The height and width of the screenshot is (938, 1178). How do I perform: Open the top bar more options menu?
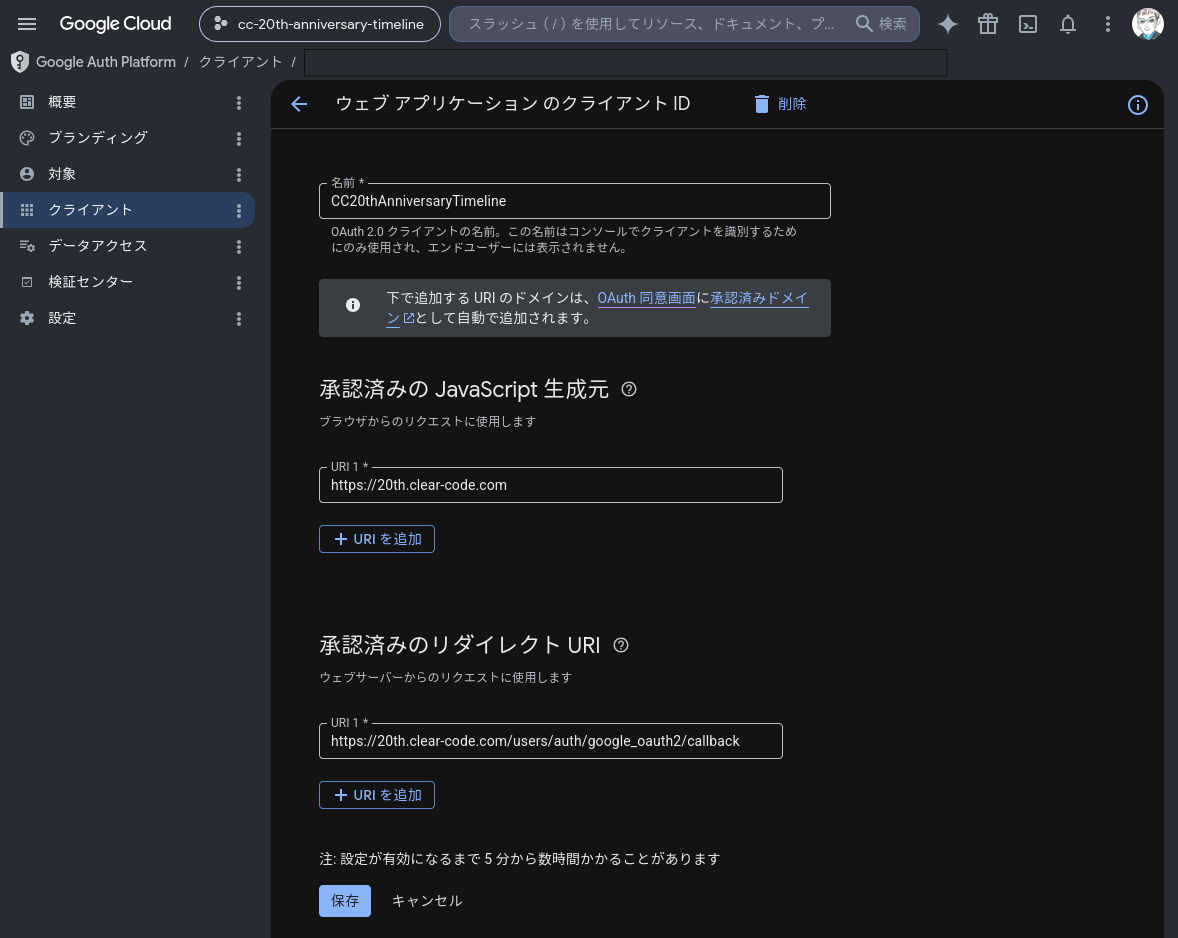tap(1107, 24)
